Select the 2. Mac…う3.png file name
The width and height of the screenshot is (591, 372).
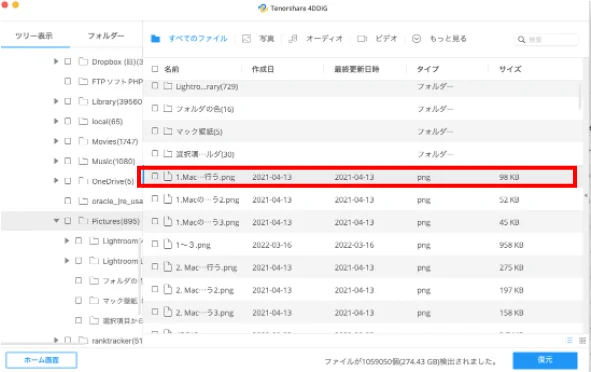(205, 313)
